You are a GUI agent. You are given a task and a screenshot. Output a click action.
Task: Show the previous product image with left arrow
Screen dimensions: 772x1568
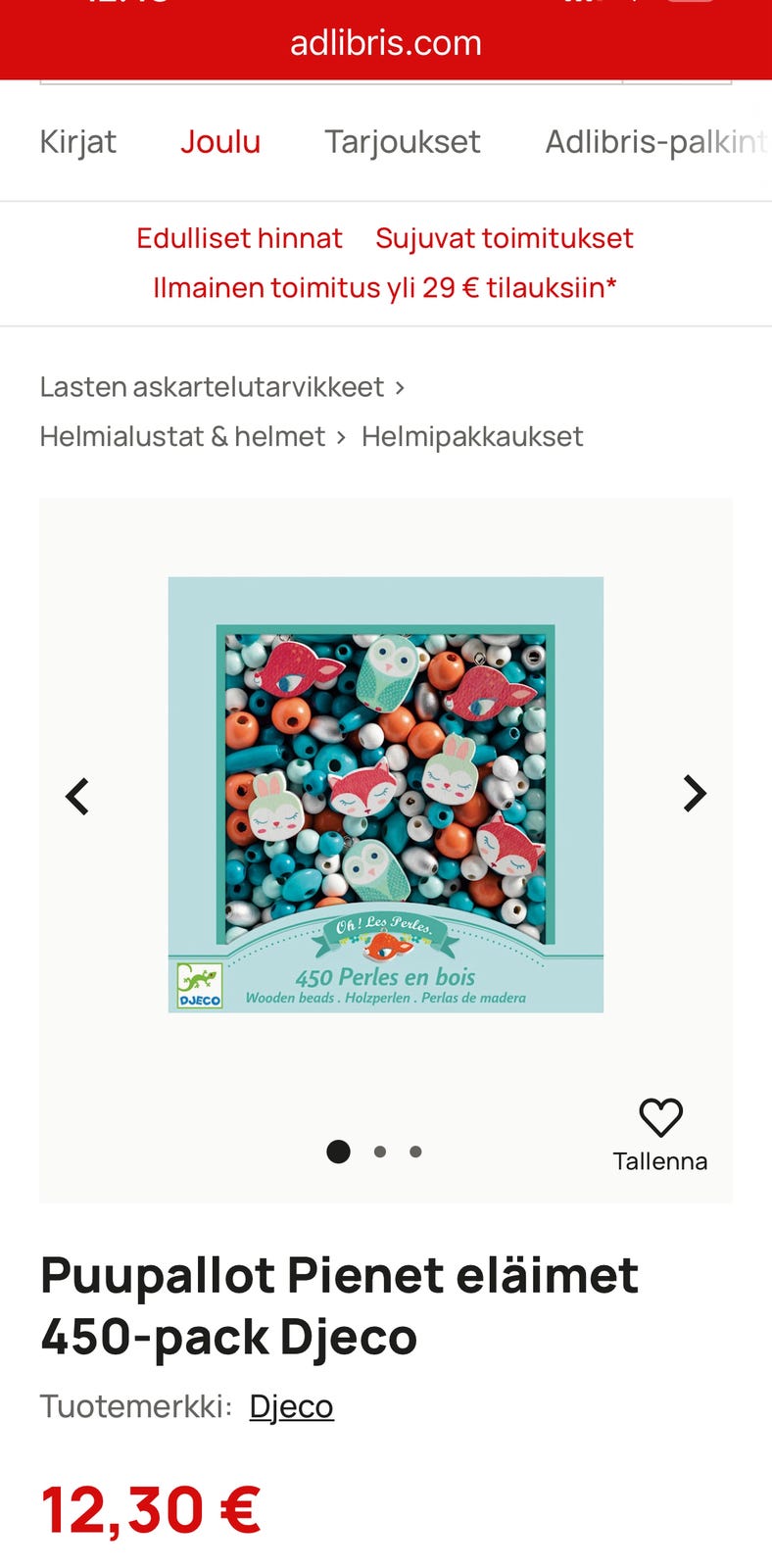[77, 796]
